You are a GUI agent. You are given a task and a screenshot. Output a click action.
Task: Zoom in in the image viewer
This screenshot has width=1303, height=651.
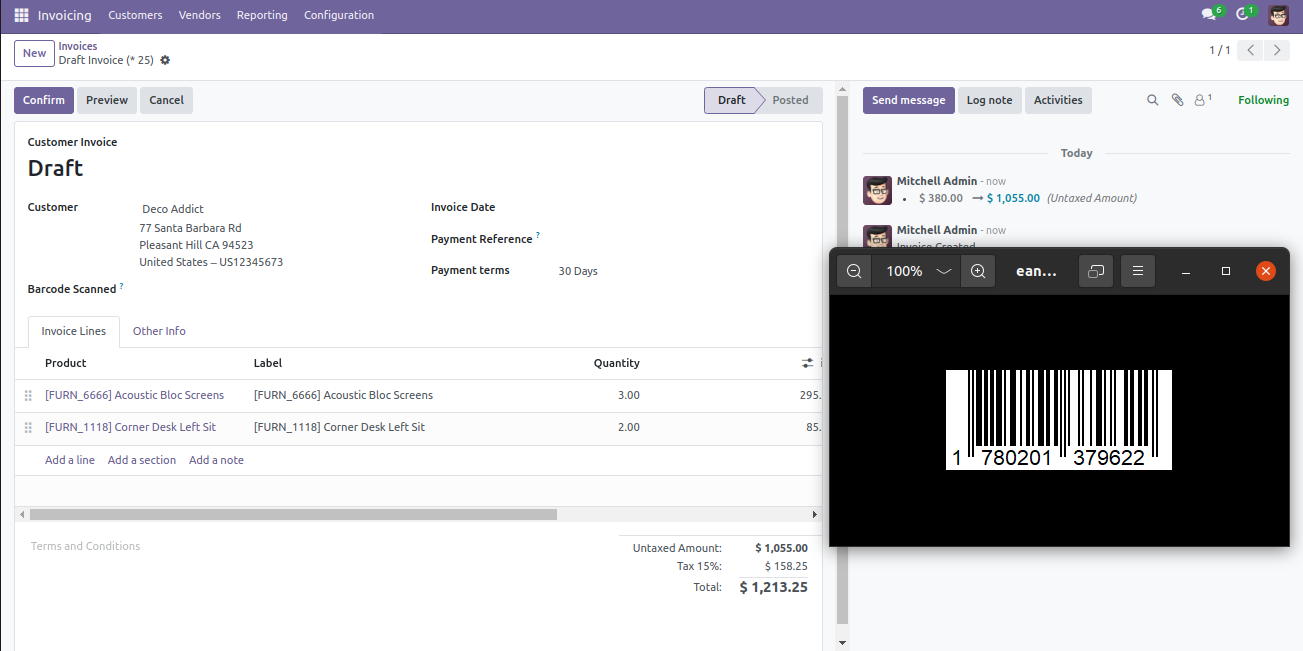tap(978, 271)
